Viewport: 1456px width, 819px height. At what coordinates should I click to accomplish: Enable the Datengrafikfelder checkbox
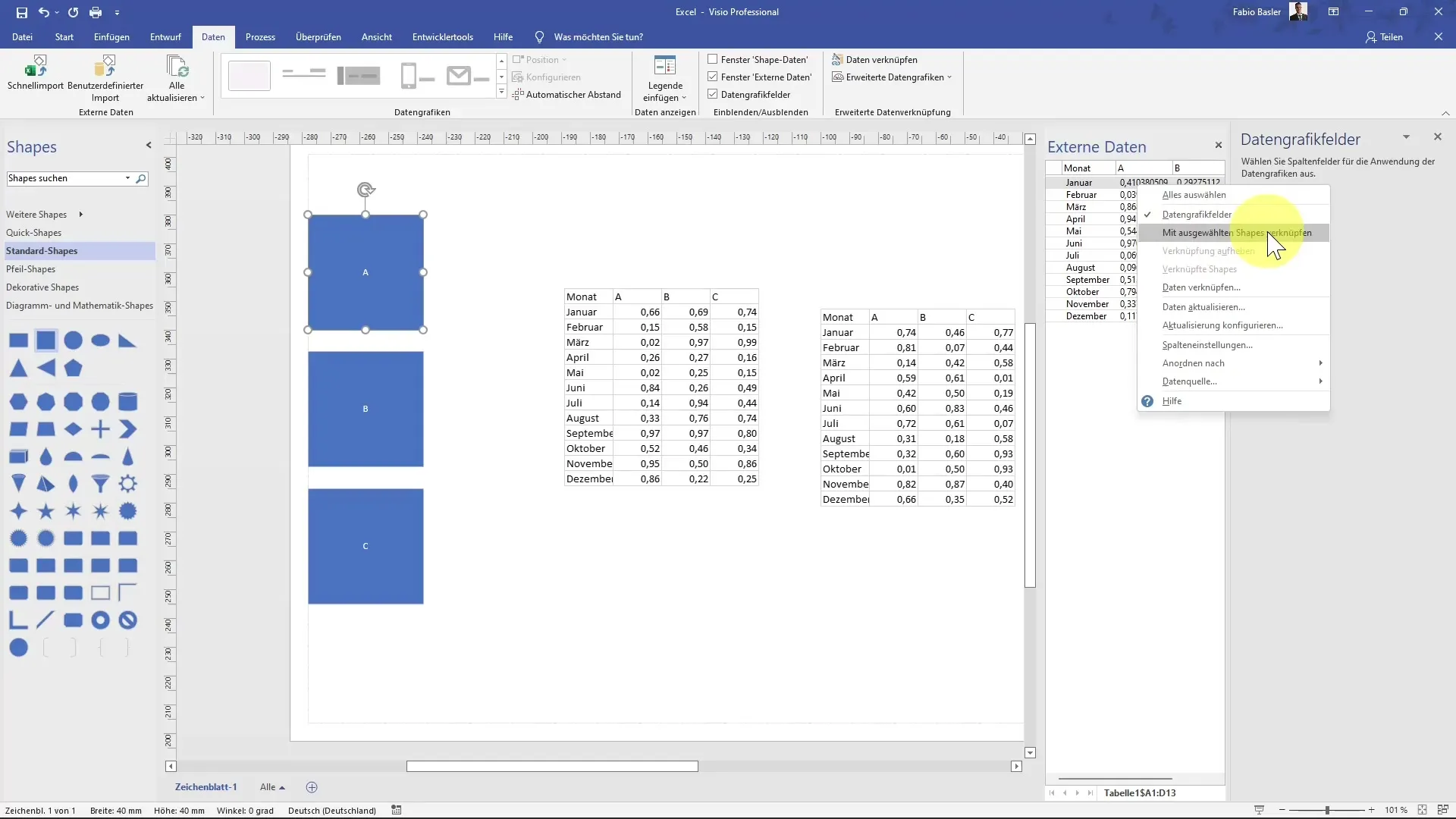[1196, 213]
